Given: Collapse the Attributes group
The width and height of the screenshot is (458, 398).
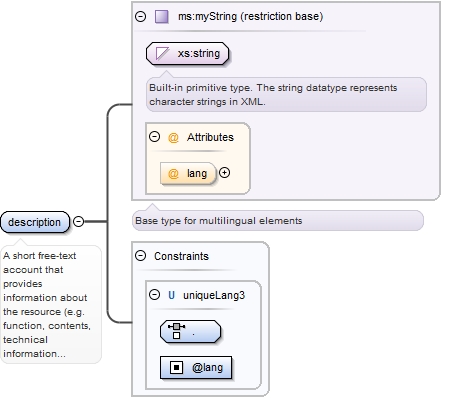Looking at the screenshot, I should pyautogui.click(x=154, y=137).
